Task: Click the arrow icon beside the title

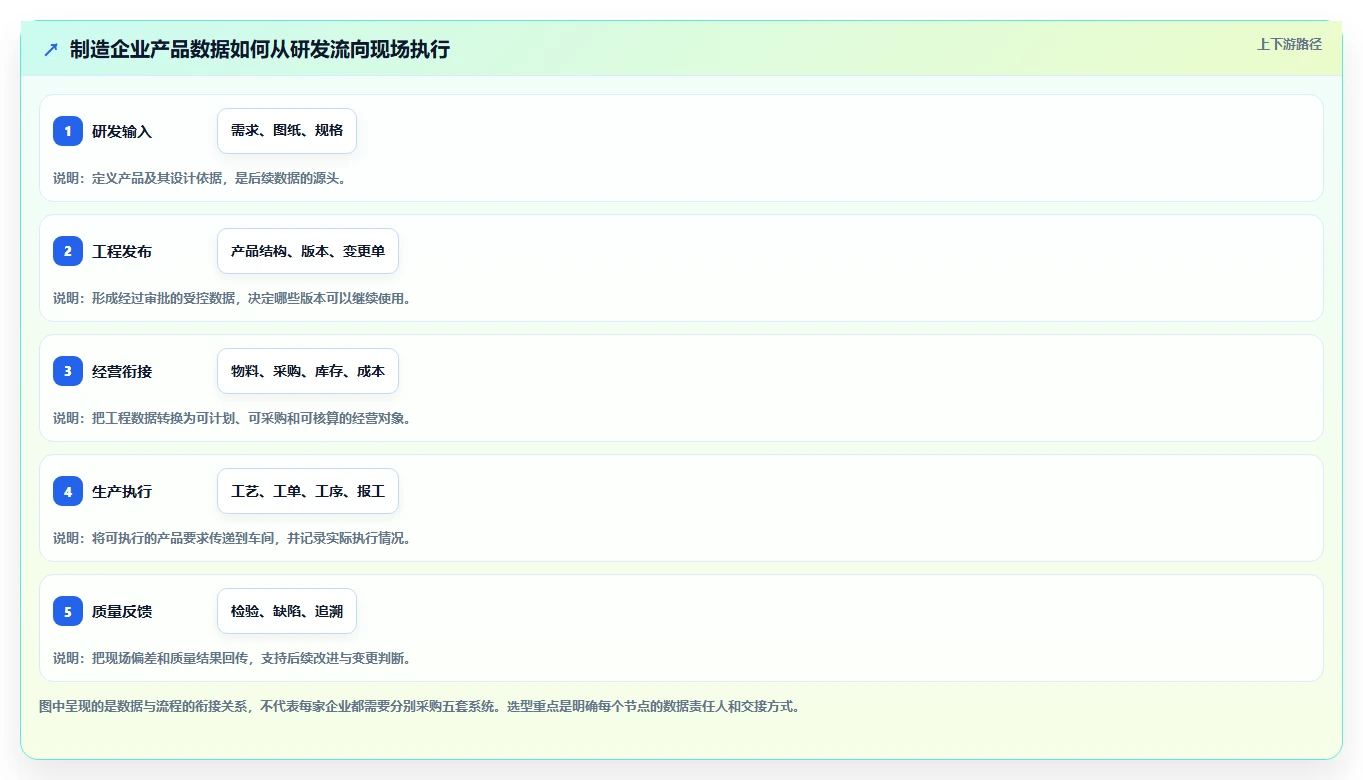Action: (51, 49)
